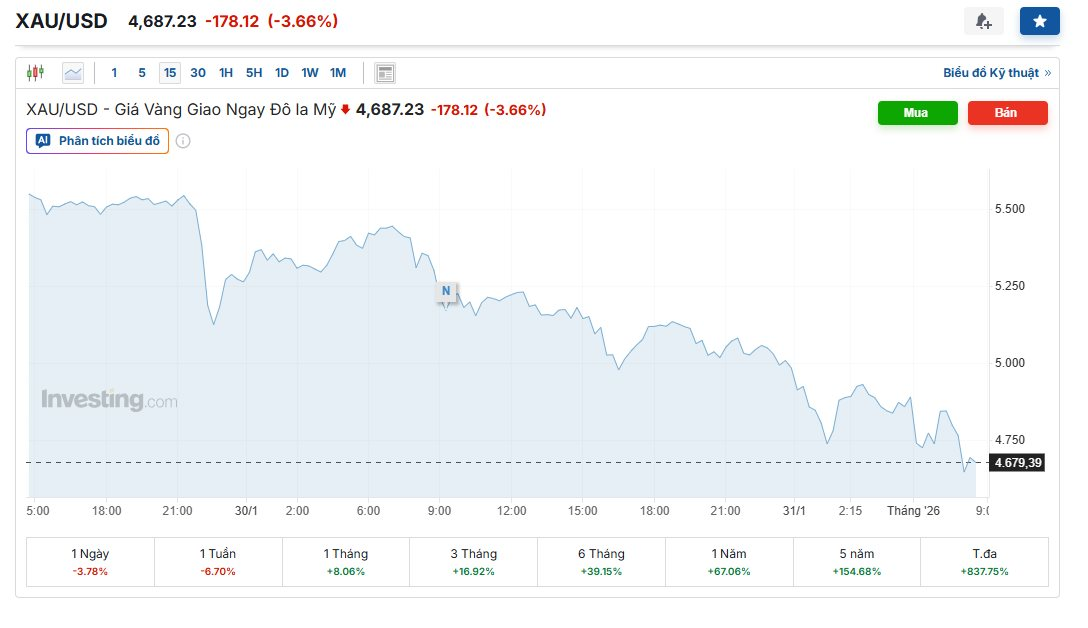Show the 5 năm performance range

click(856, 561)
